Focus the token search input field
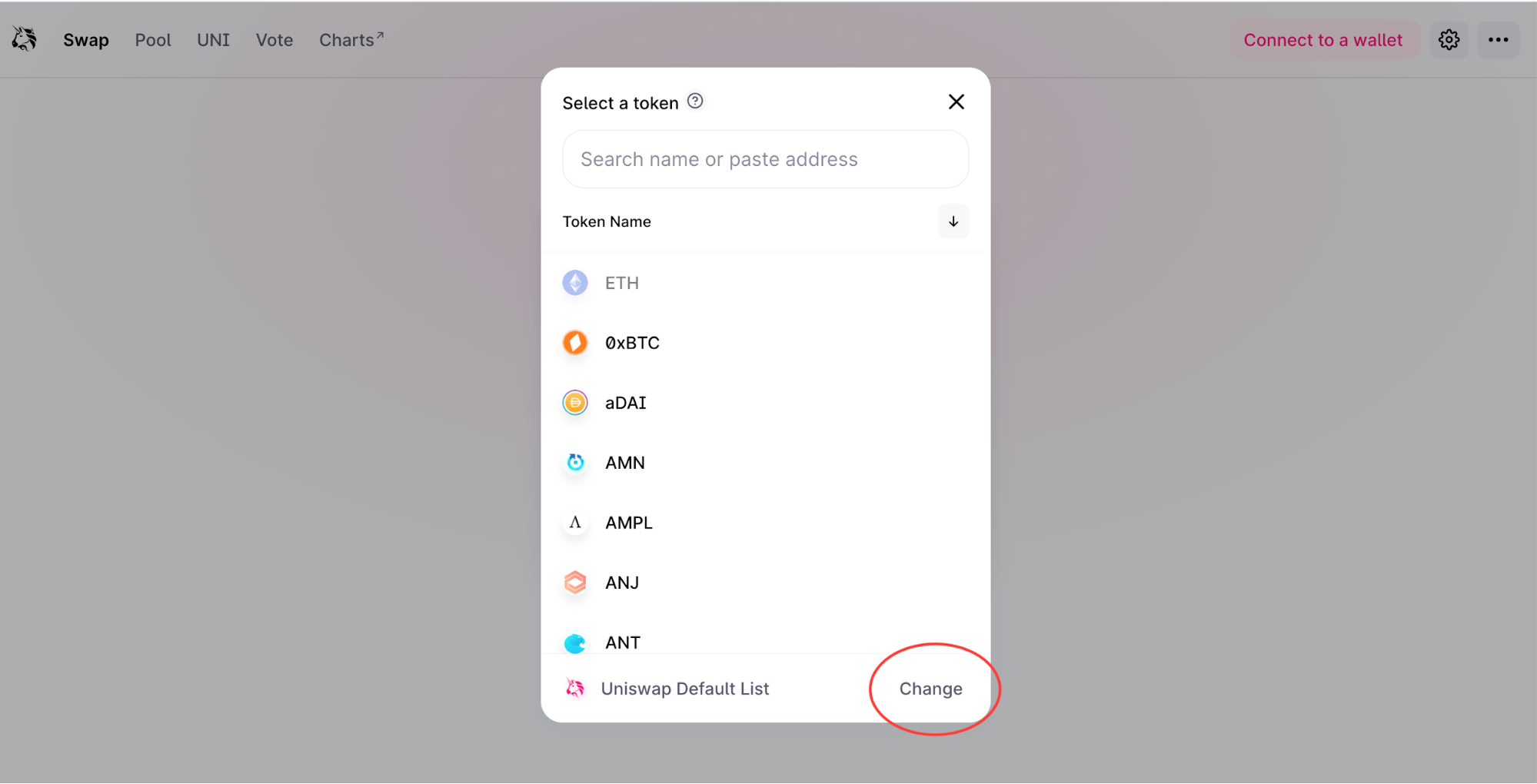The height and width of the screenshot is (784, 1537). tap(765, 159)
